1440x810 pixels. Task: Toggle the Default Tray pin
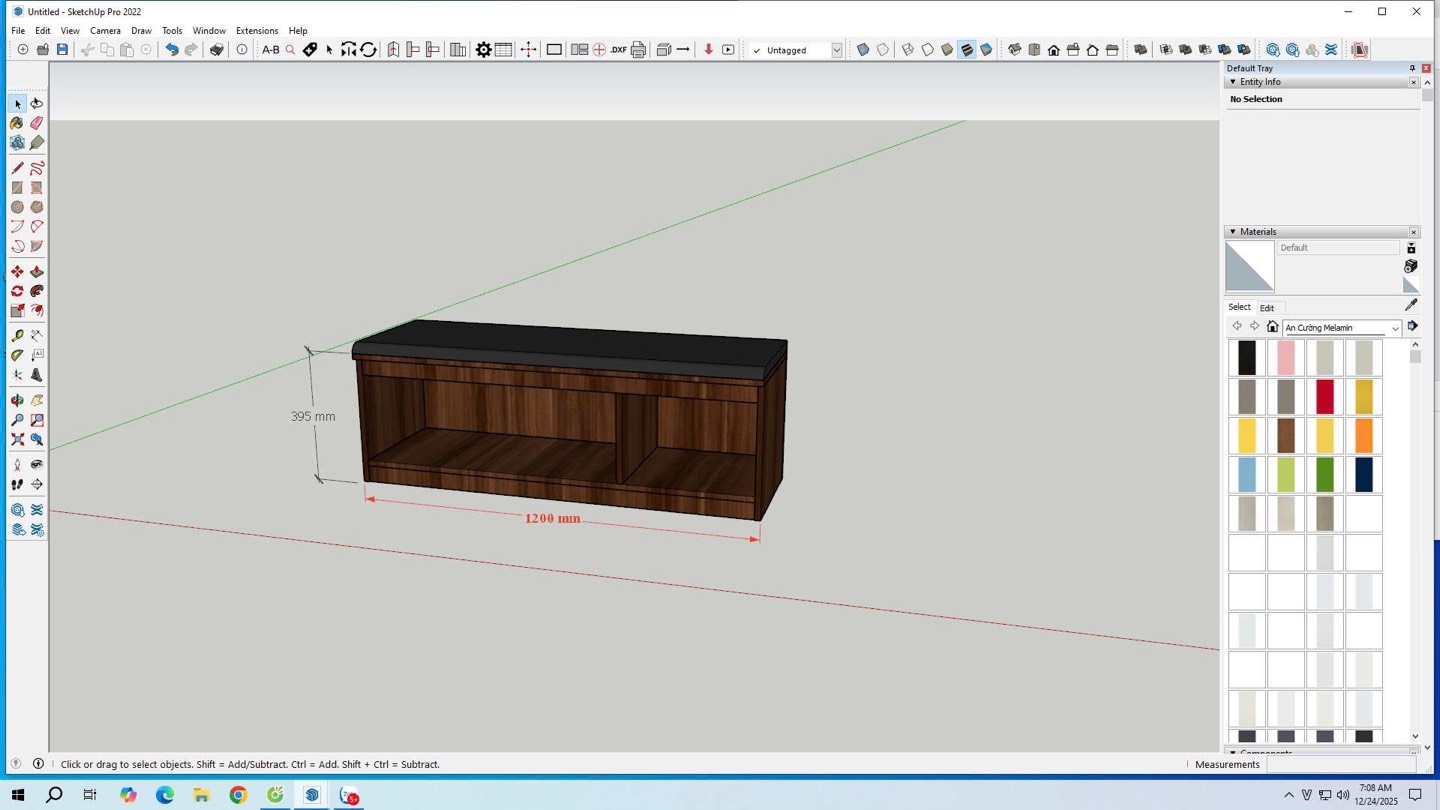1412,69
